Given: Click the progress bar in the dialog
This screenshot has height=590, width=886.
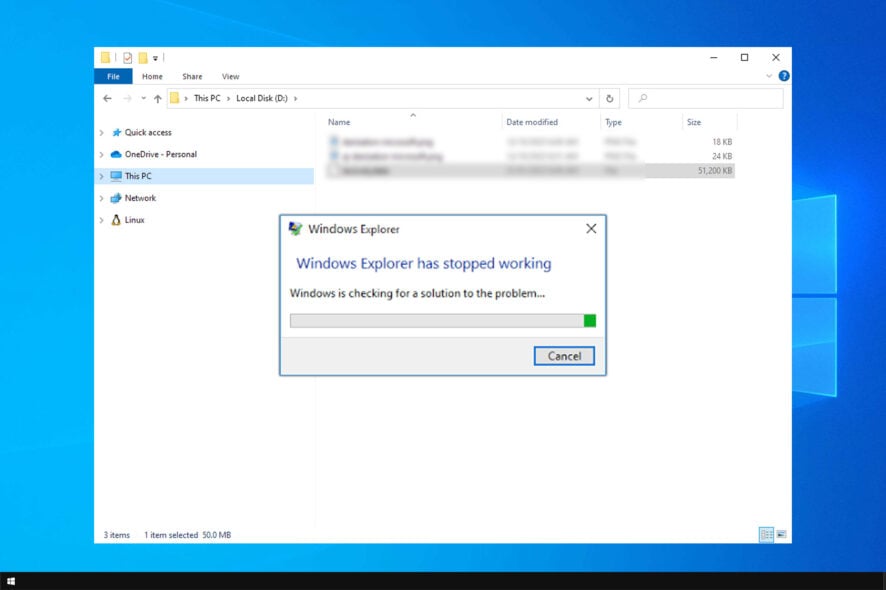Looking at the screenshot, I should click(x=440, y=320).
